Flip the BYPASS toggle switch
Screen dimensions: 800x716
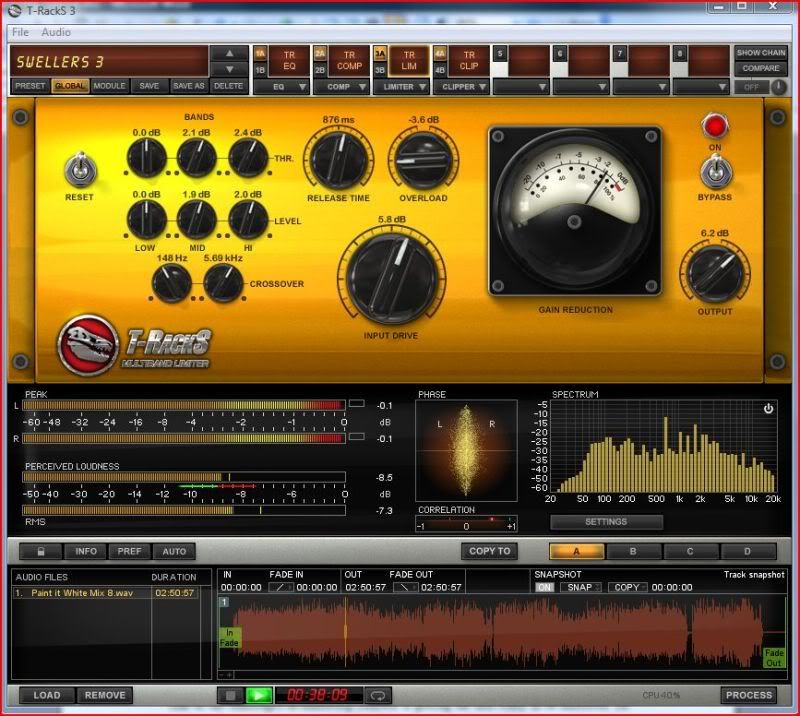point(715,171)
